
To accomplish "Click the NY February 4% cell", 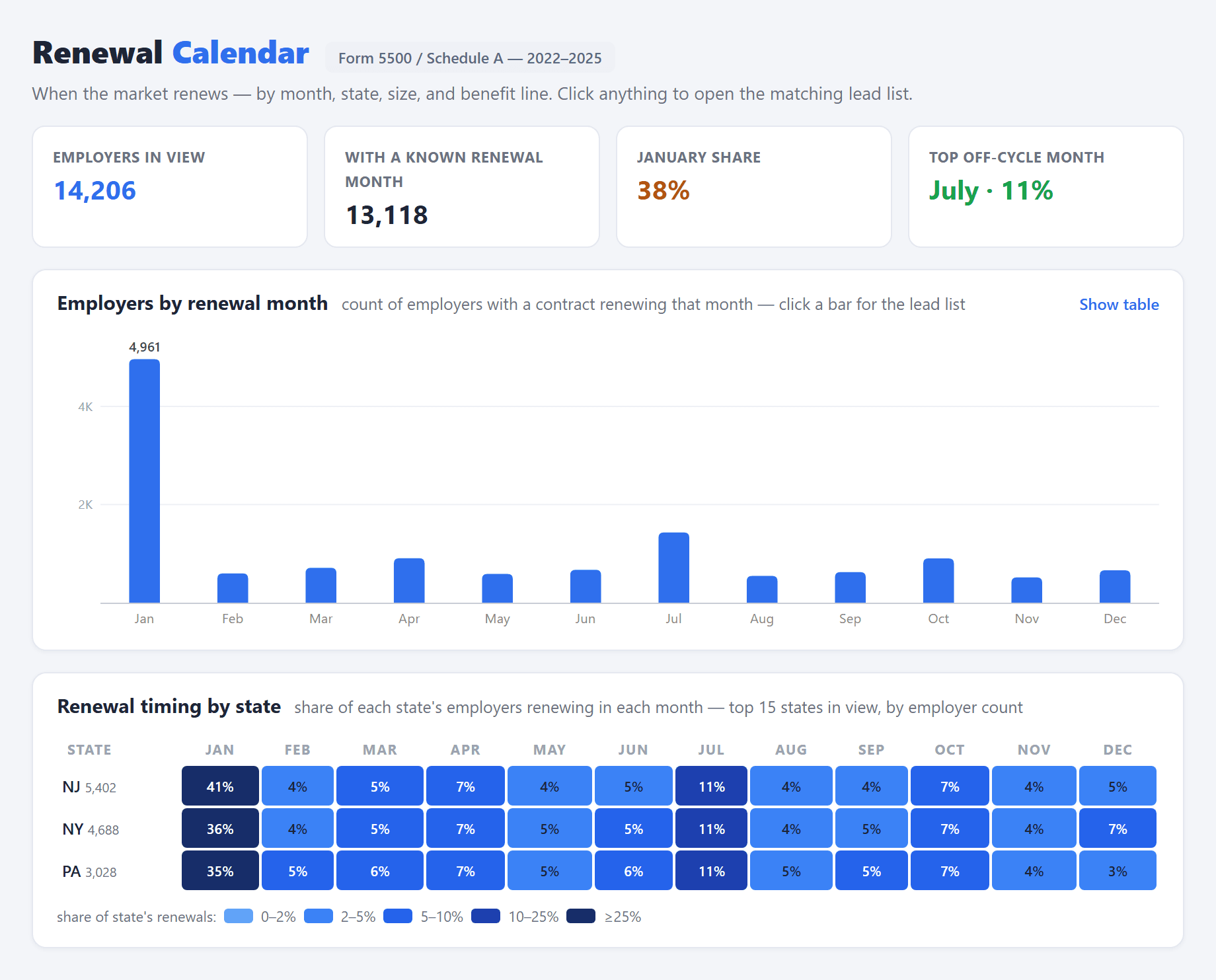I will (297, 828).
